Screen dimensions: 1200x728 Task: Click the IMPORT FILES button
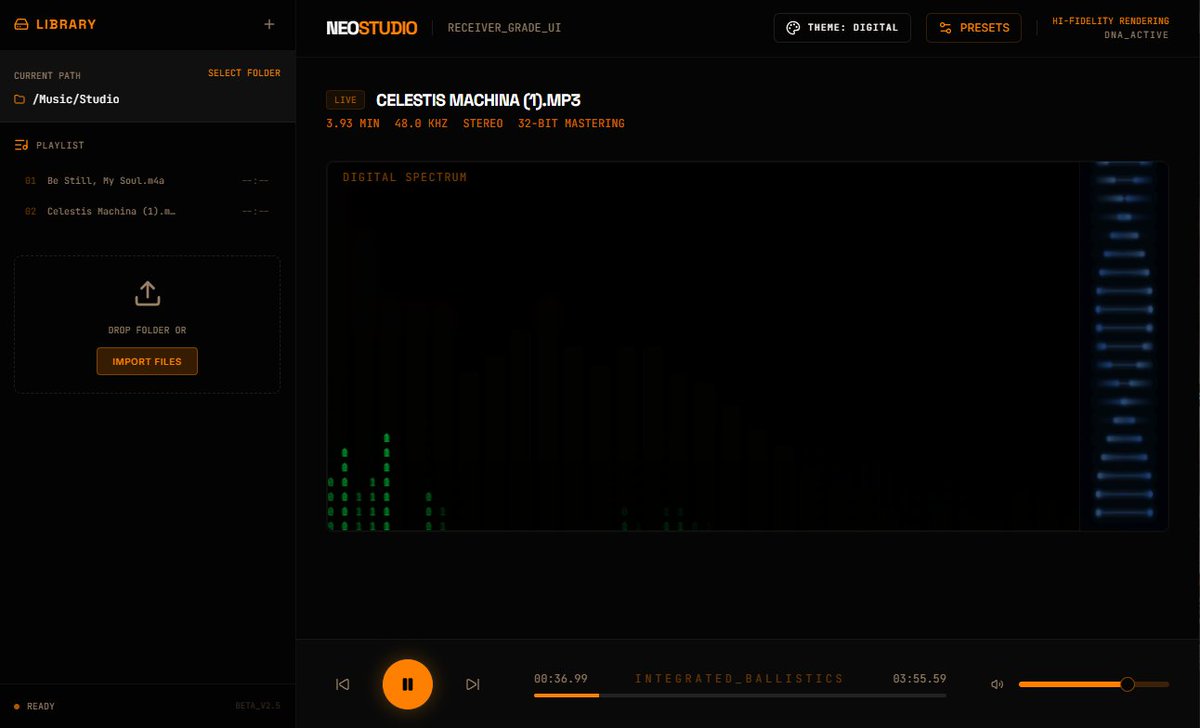coord(147,361)
